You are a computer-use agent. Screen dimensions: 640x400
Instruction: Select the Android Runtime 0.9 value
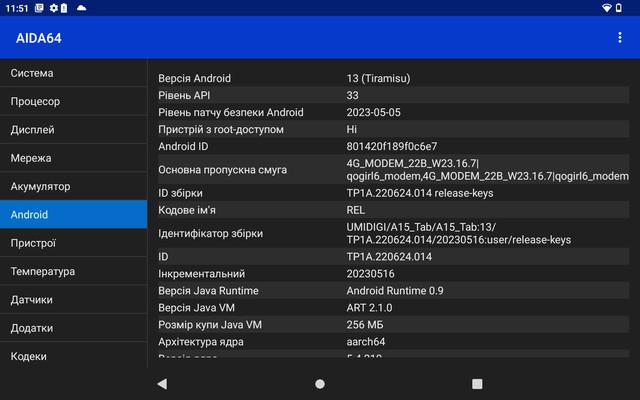tap(395, 291)
